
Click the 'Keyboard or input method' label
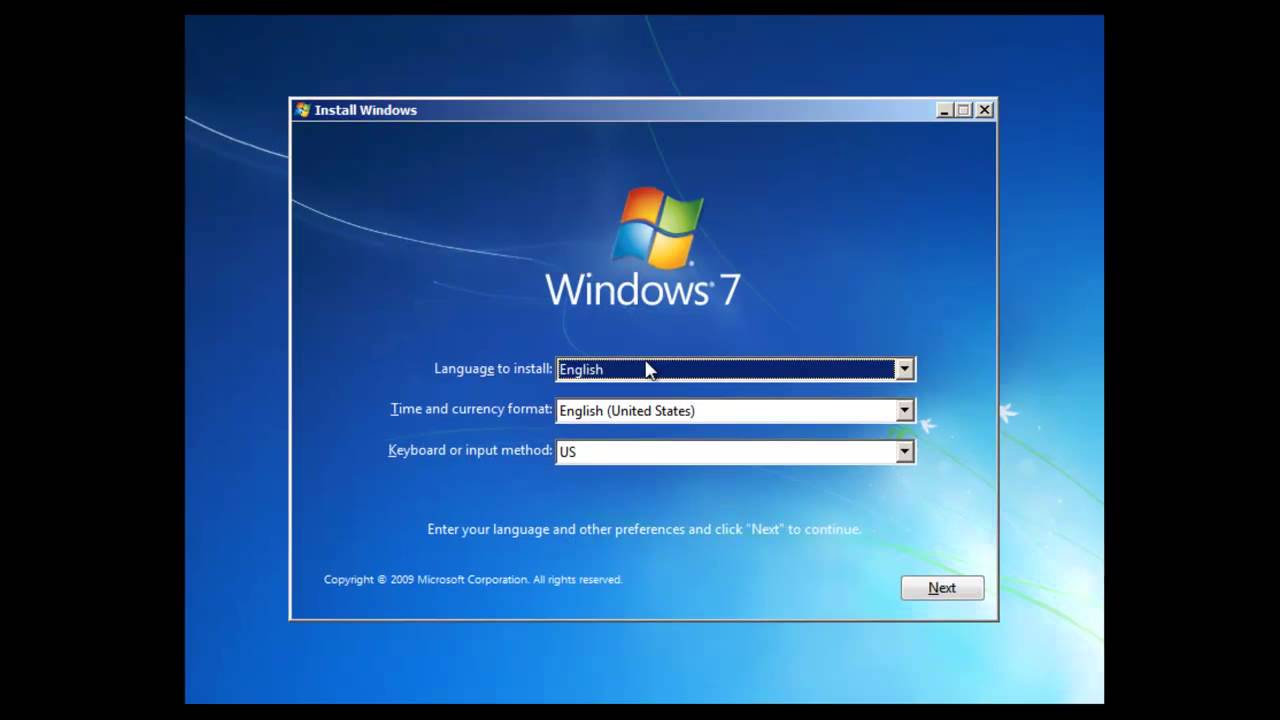click(470, 450)
